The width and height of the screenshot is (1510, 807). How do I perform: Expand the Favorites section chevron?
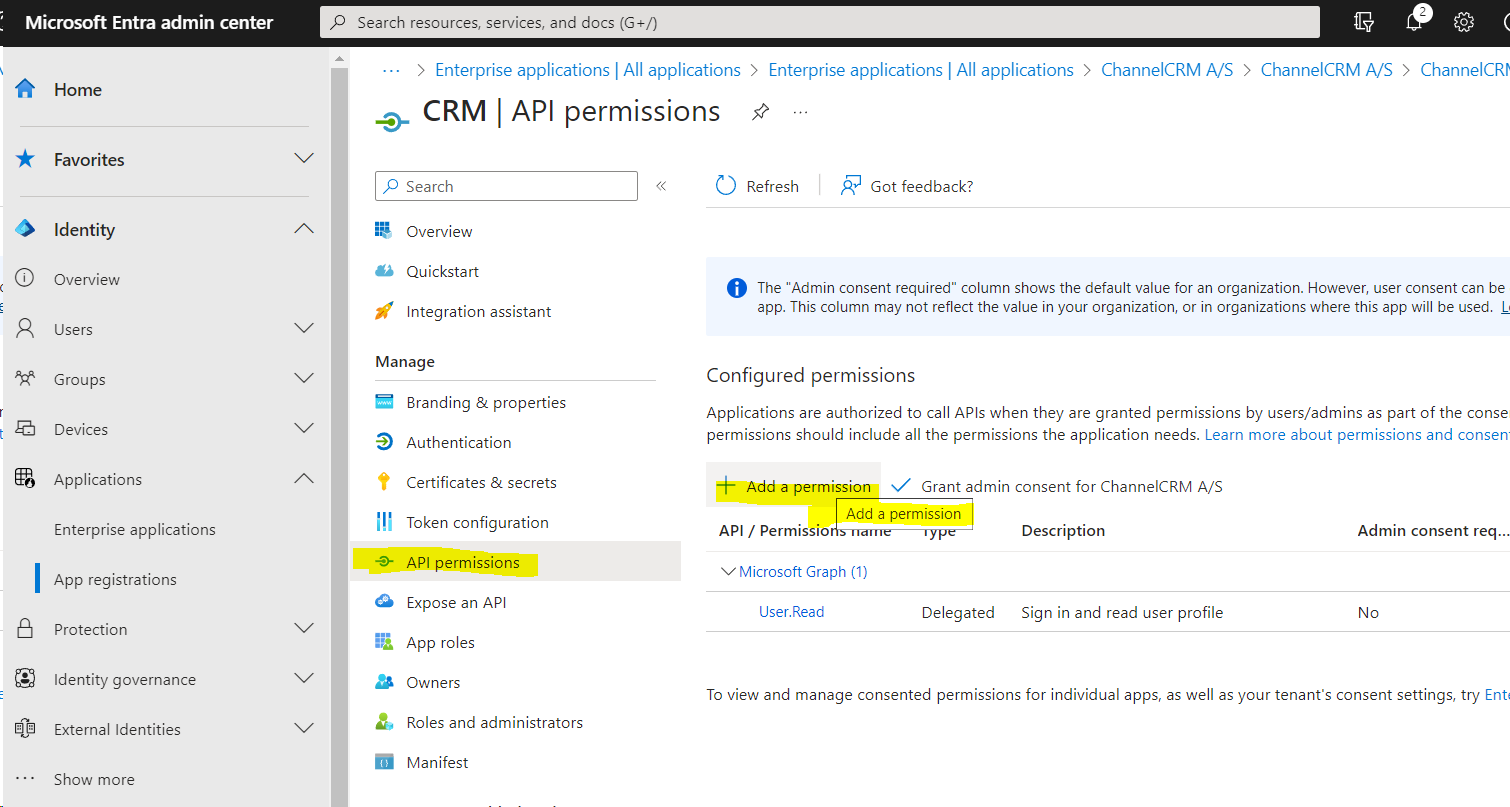[304, 159]
